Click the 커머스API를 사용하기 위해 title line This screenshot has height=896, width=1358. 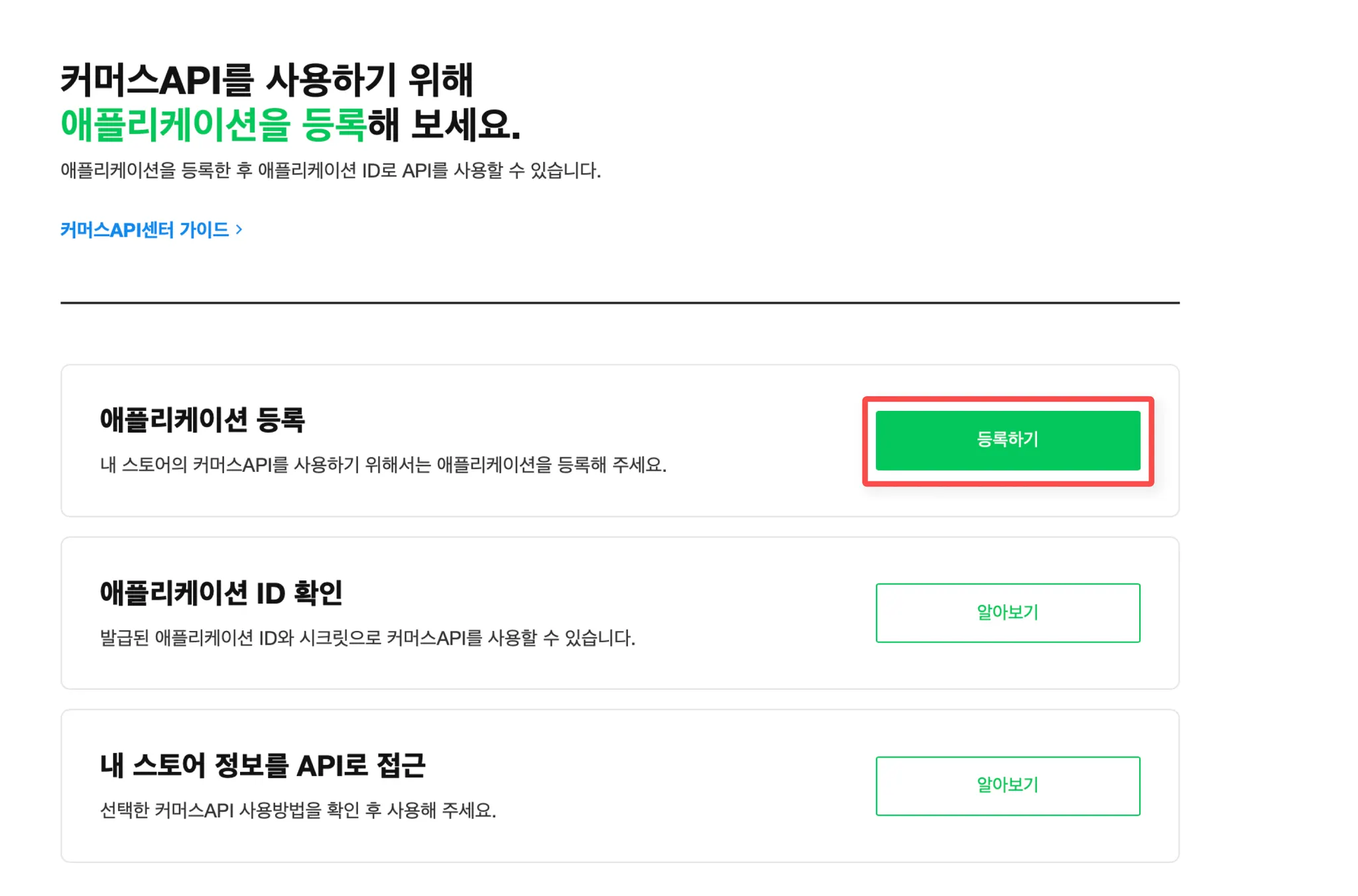[x=267, y=80]
